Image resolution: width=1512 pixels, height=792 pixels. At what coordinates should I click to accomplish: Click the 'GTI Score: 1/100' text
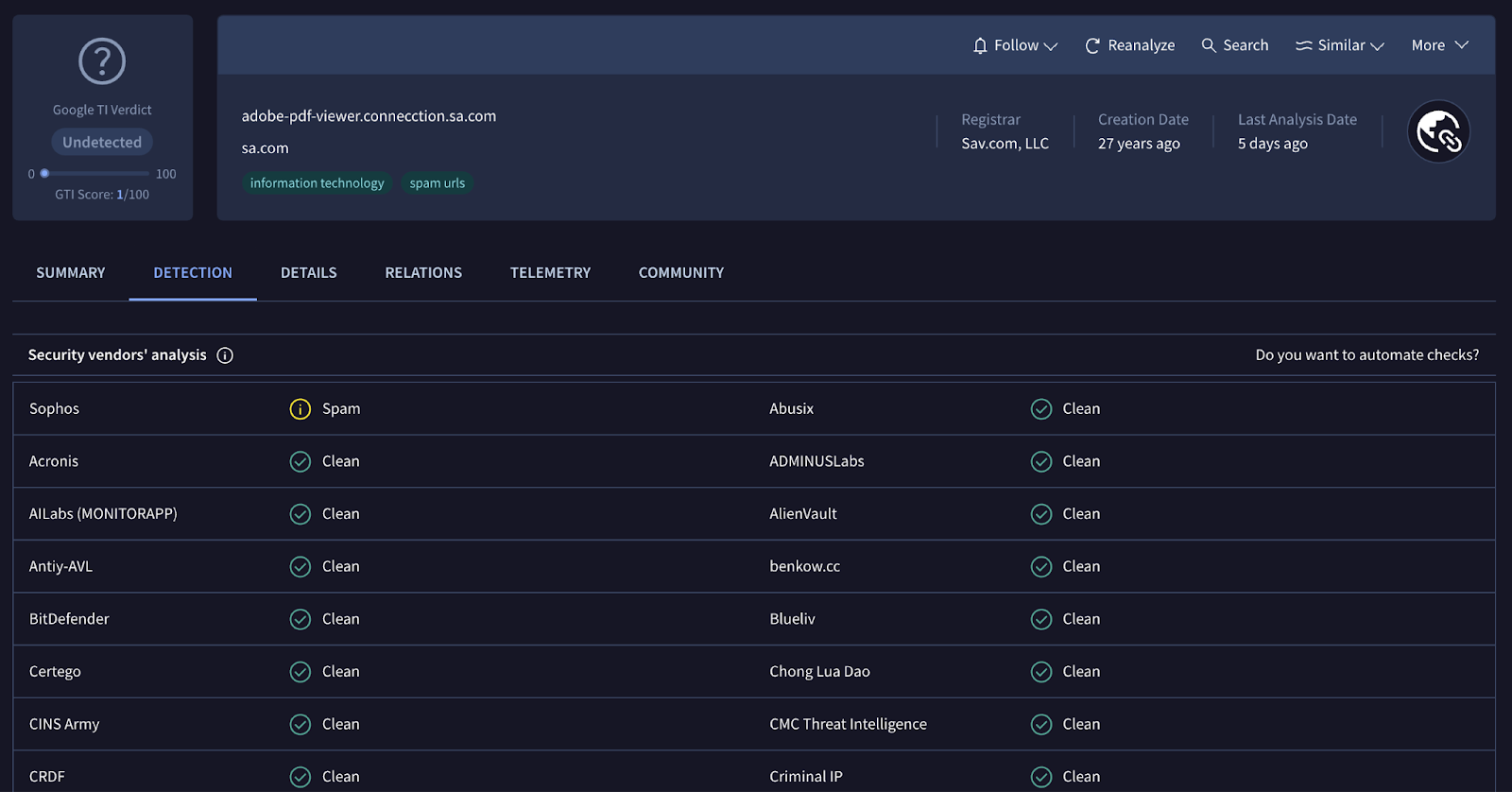[x=102, y=195]
